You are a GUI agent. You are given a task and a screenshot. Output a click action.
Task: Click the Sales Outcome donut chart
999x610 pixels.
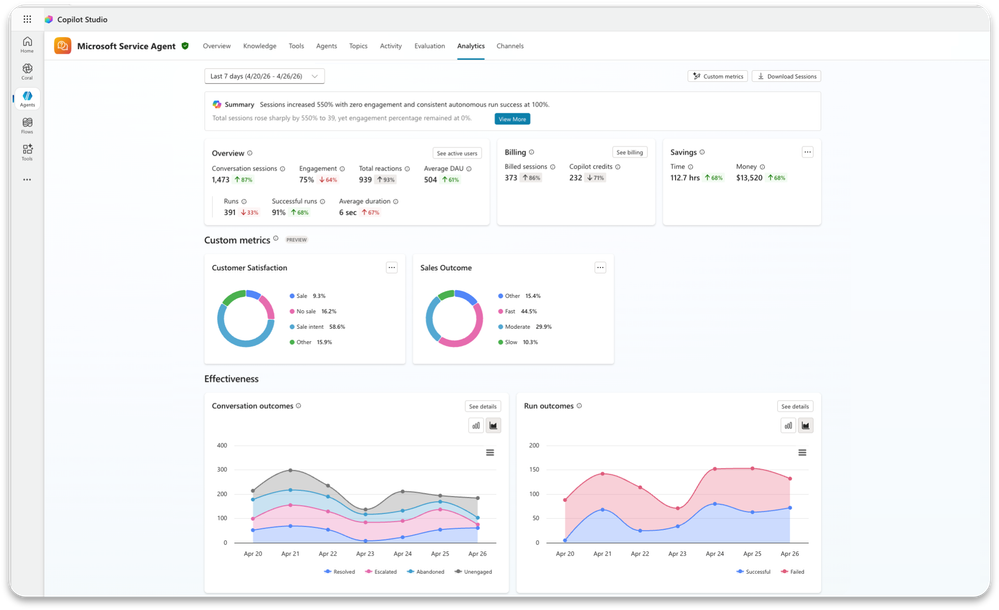(x=454, y=319)
